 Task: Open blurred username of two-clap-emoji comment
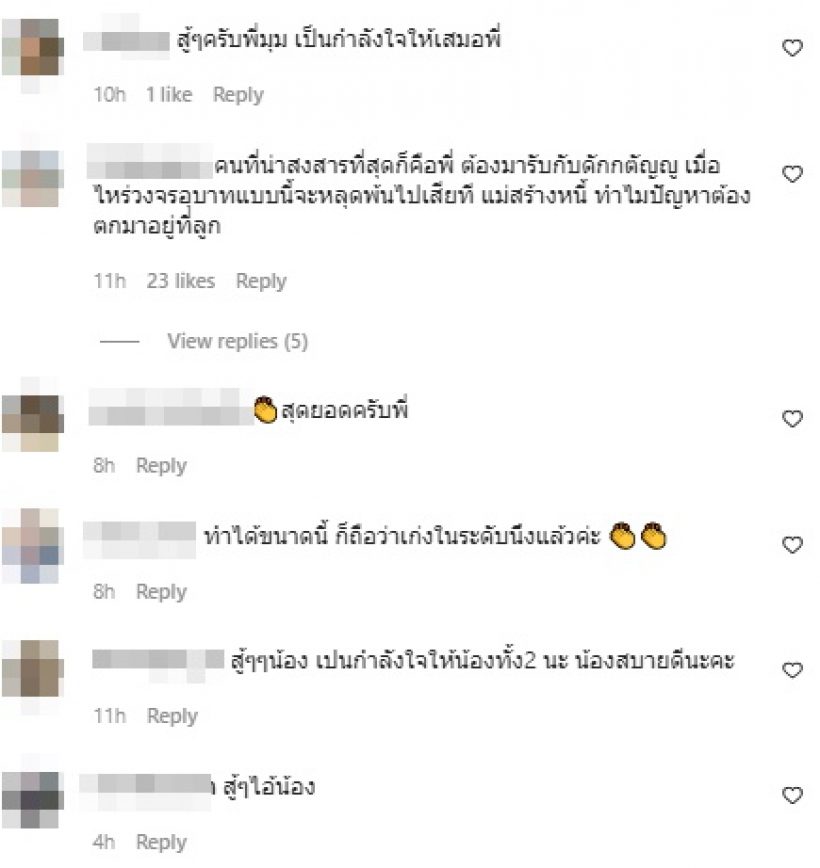(140, 540)
